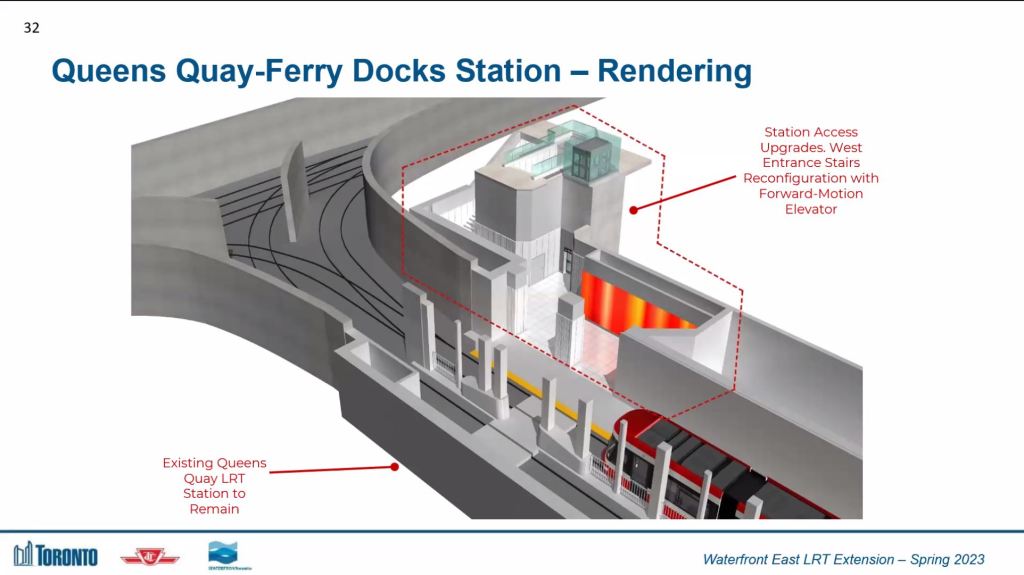Click the red dot marker for Station Access Upgrades

[634, 209]
